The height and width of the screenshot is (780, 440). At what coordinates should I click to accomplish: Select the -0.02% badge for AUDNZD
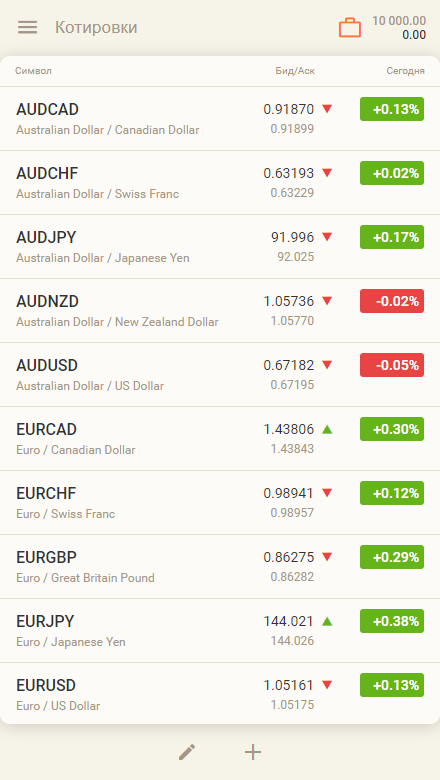click(x=392, y=301)
